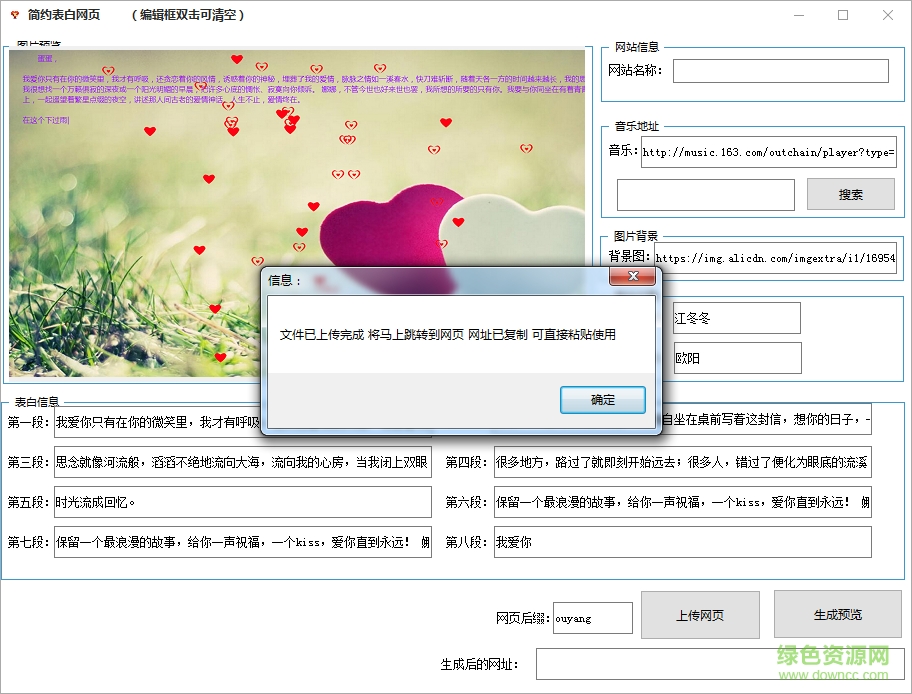This screenshot has height=694, width=912.
Task: Click the 搜索 button for music
Action: click(850, 194)
